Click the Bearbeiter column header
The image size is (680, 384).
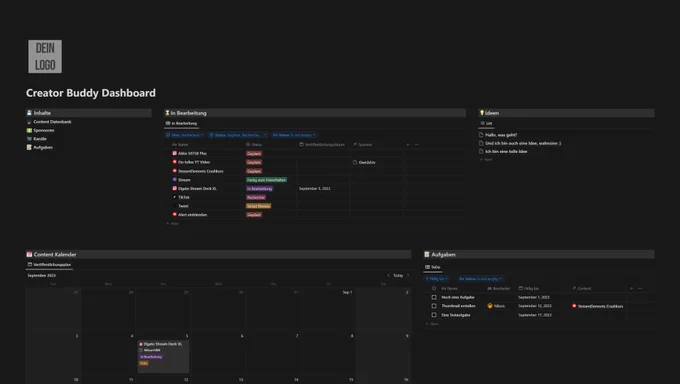point(499,289)
